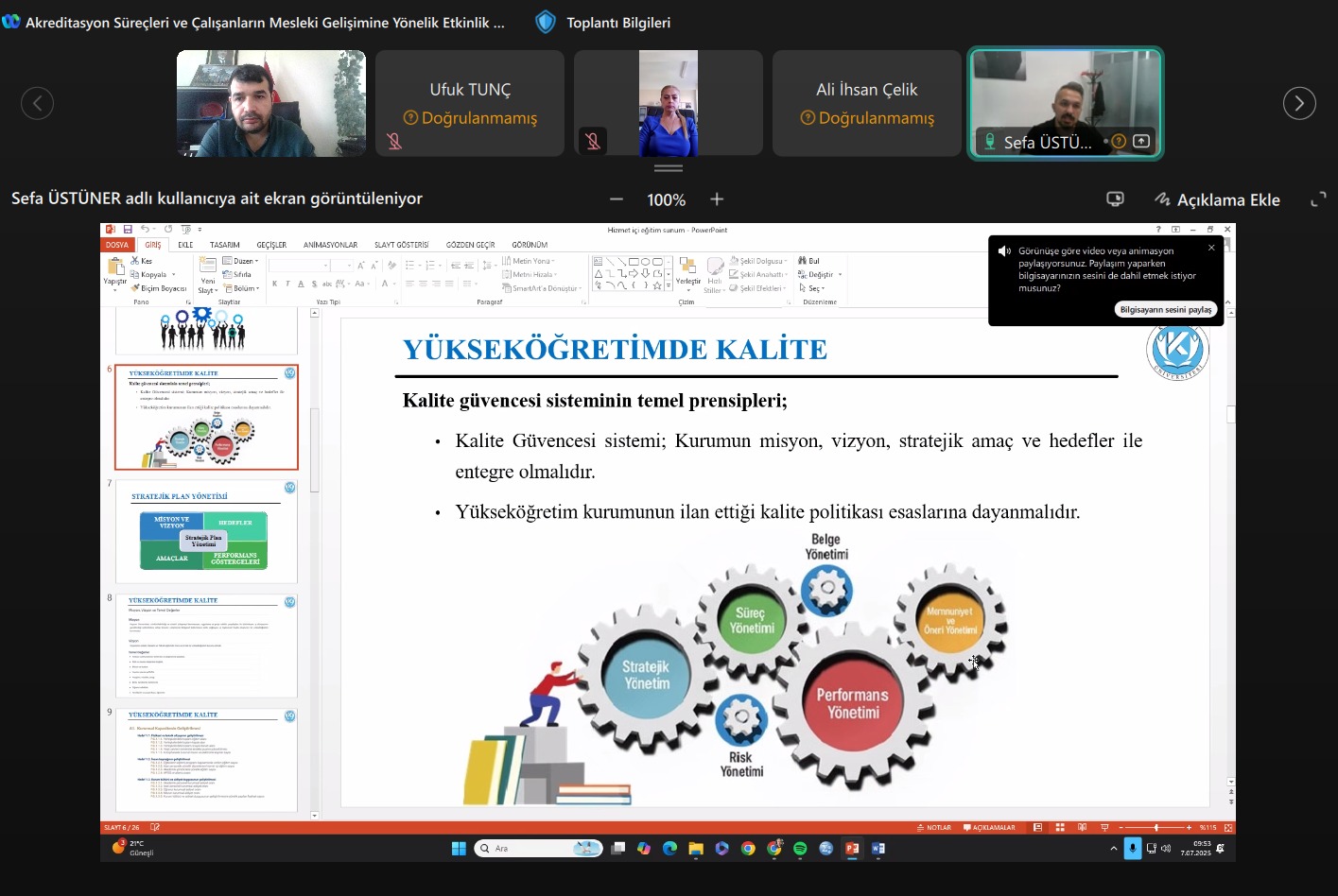The image size is (1338, 896).
Task: Switch to SLAYT GÖSTERİSİ ribbon tab
Action: 402,245
